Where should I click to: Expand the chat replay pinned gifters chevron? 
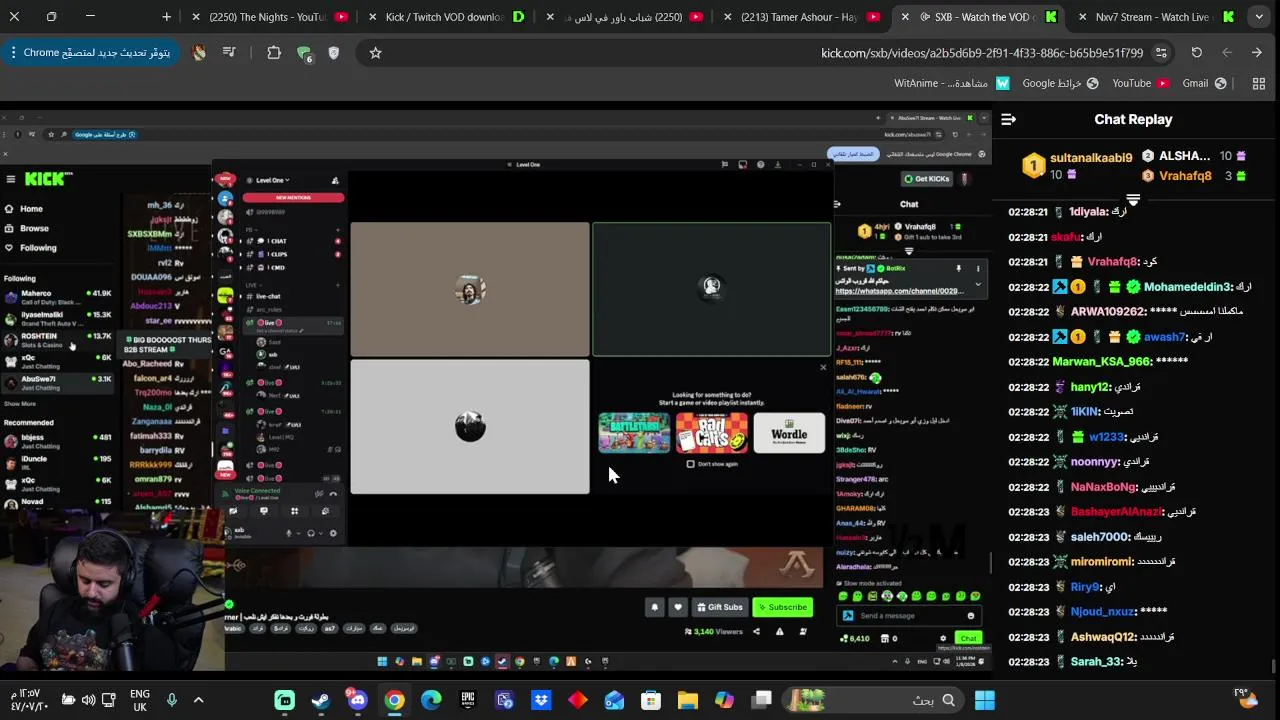point(1133,199)
